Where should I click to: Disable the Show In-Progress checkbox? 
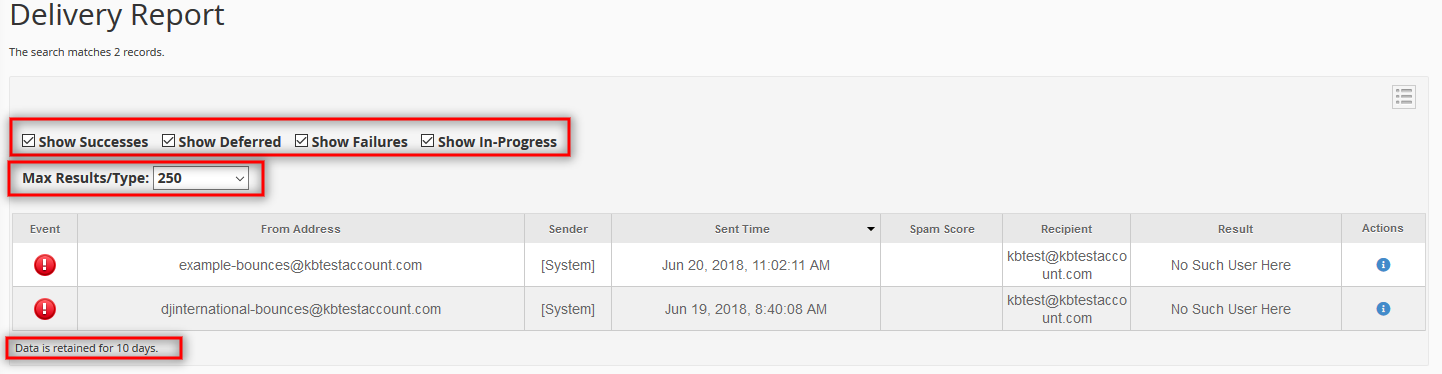coord(428,141)
